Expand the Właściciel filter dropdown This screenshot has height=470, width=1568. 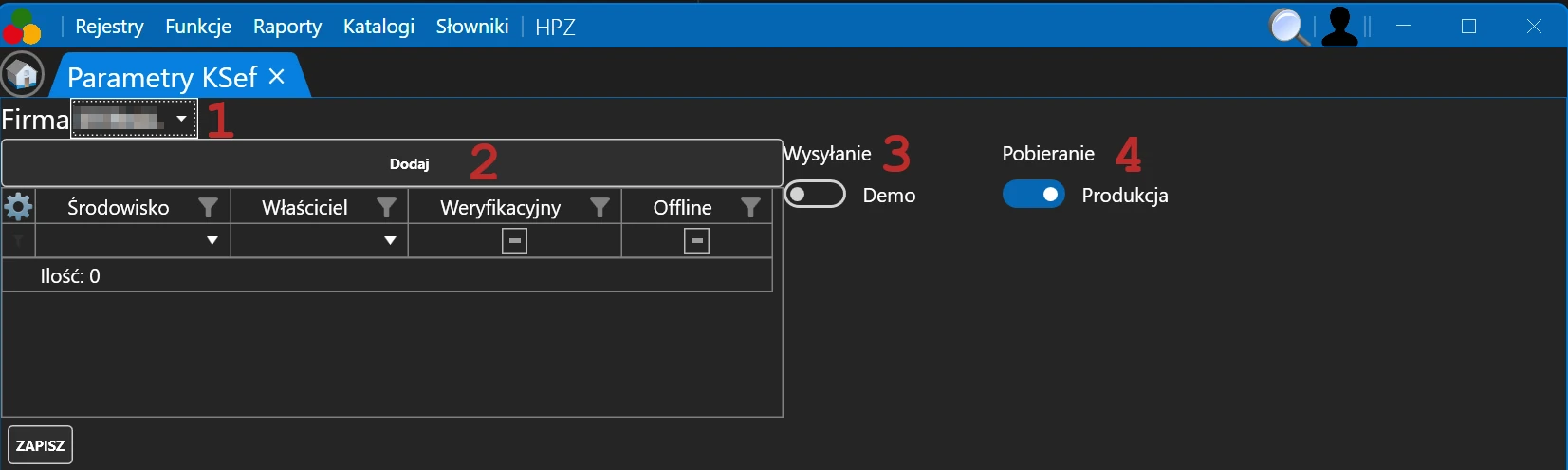pos(390,241)
